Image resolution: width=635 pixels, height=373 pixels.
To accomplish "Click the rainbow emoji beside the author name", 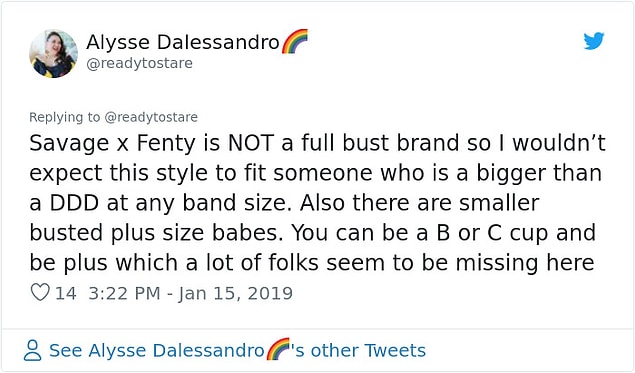I will click(x=294, y=41).
